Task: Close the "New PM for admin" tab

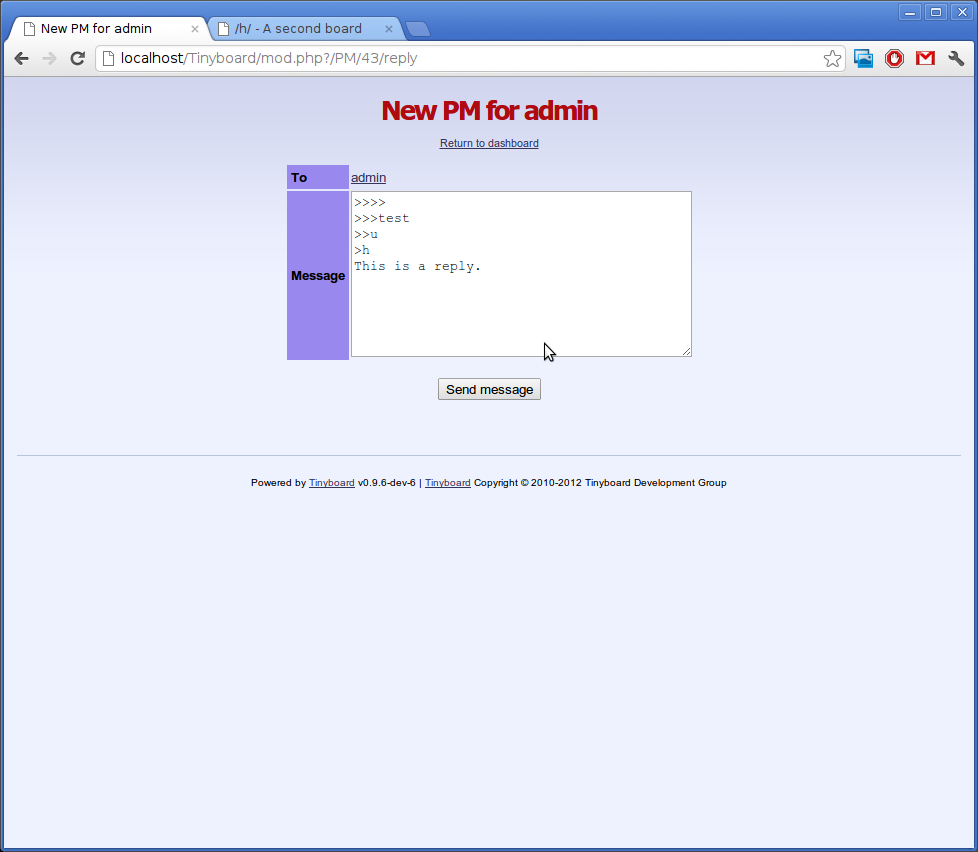Action: click(x=195, y=29)
